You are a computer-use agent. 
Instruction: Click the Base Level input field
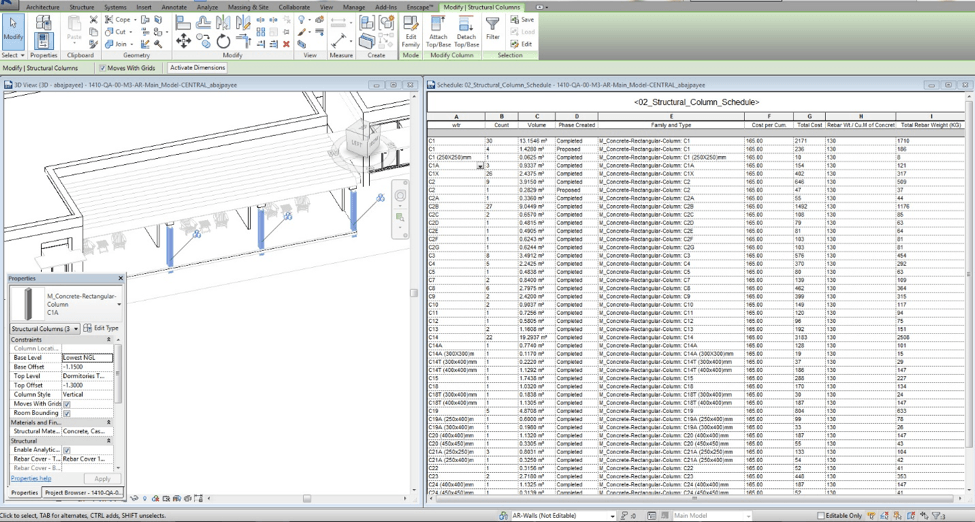pyautogui.click(x=88, y=358)
